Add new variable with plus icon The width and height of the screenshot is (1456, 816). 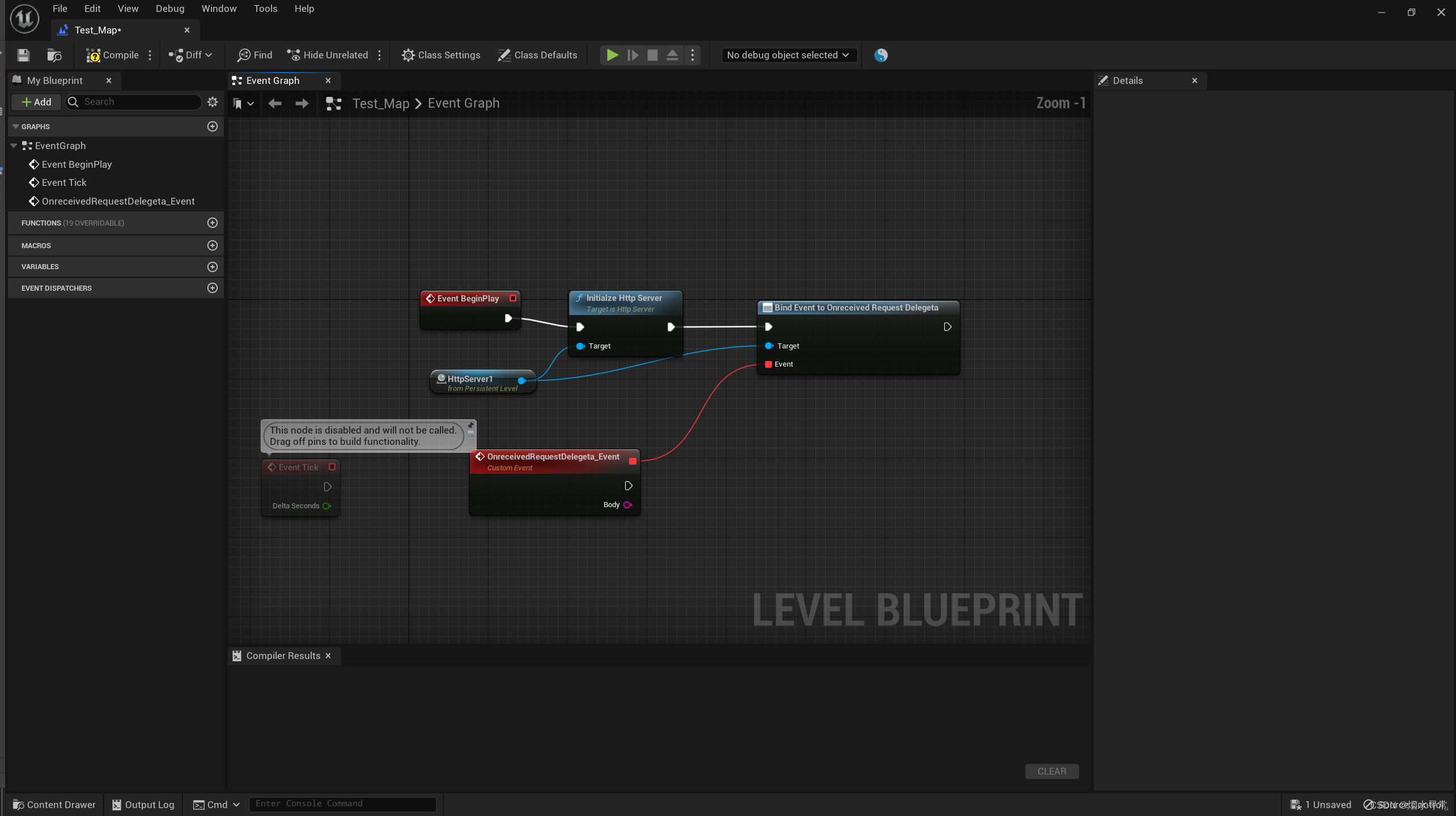pos(213,267)
